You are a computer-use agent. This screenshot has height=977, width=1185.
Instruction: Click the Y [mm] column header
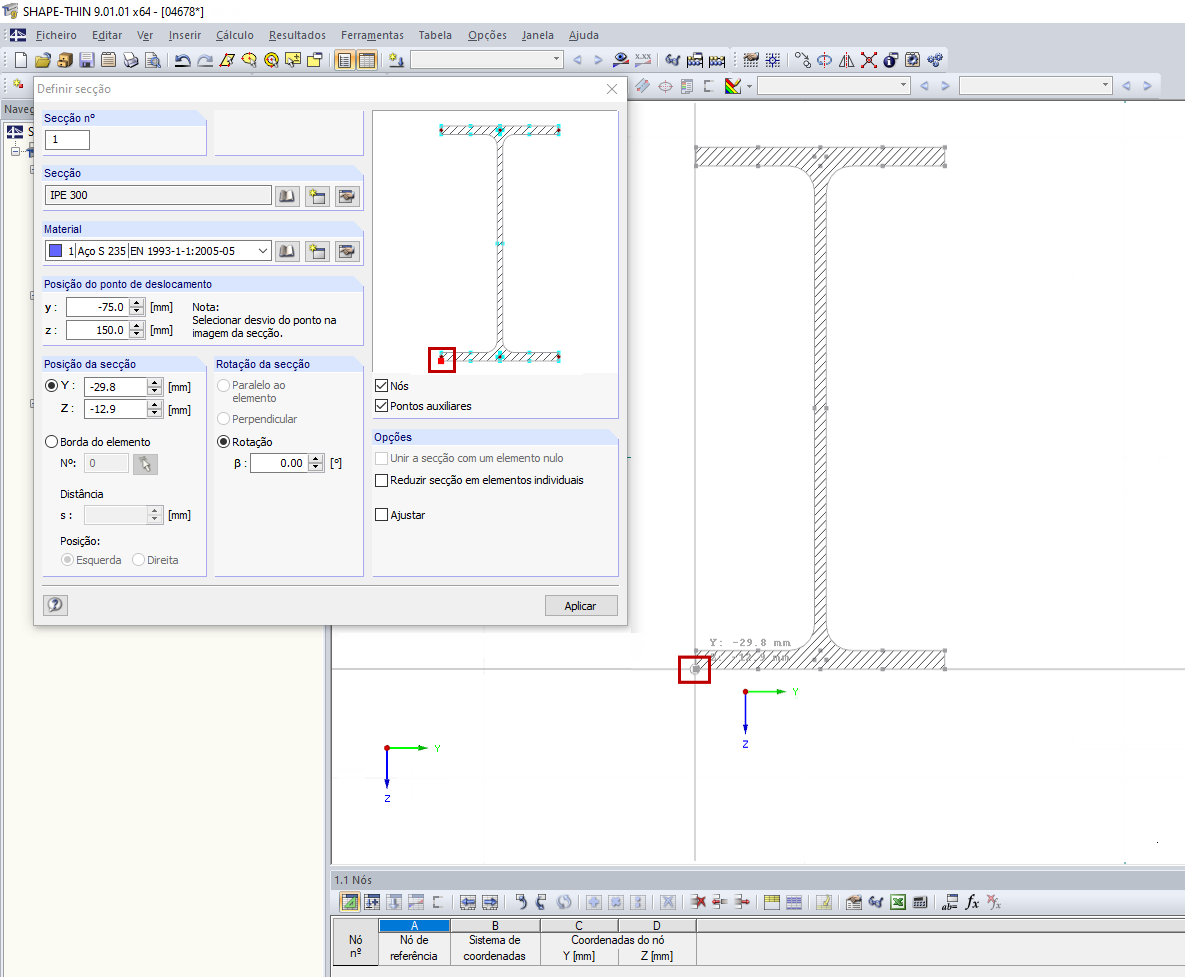click(x=579, y=956)
